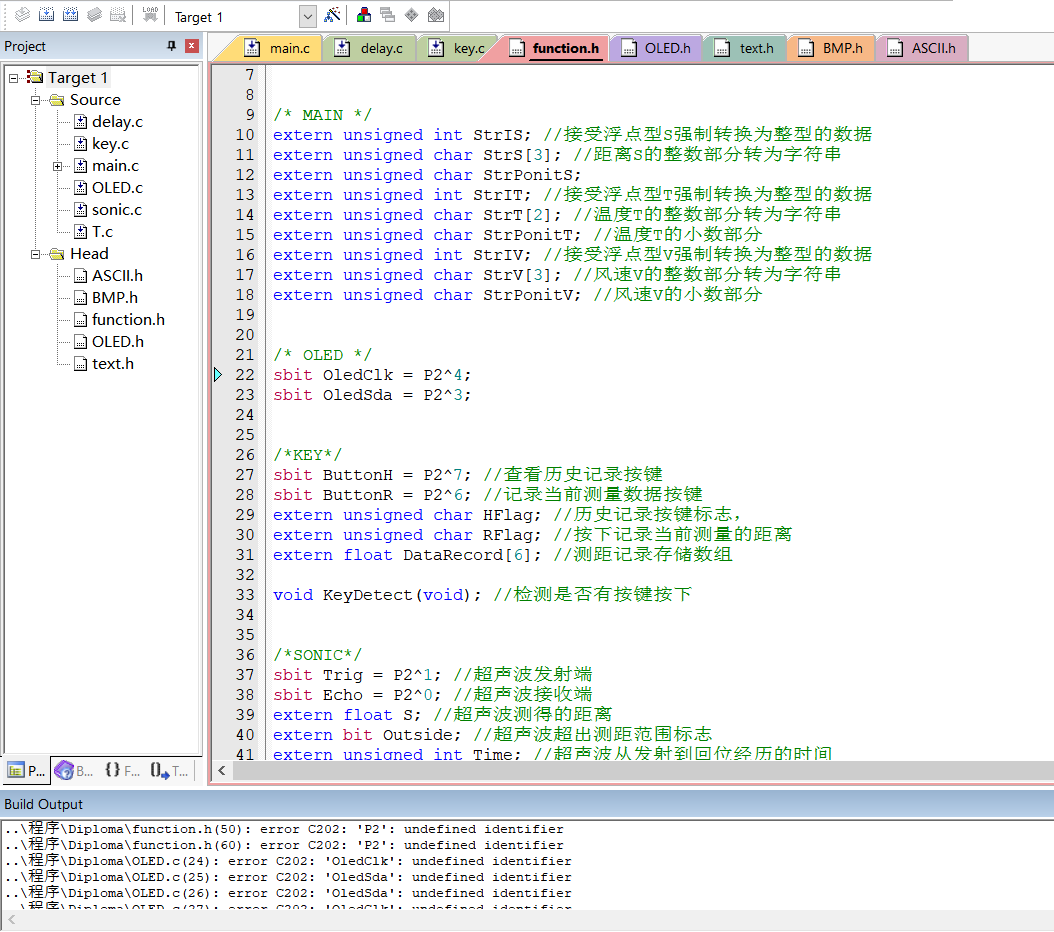1054x932 pixels.
Task: Click the Select Software Packs icon
Action: click(x=436, y=15)
